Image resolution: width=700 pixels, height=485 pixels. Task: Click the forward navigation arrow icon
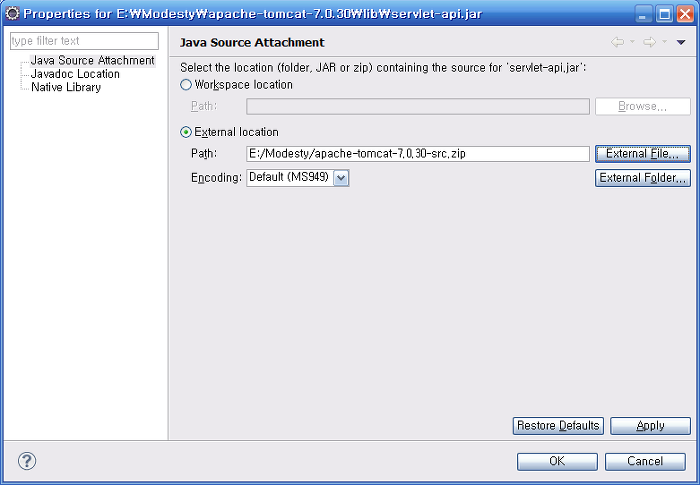650,42
